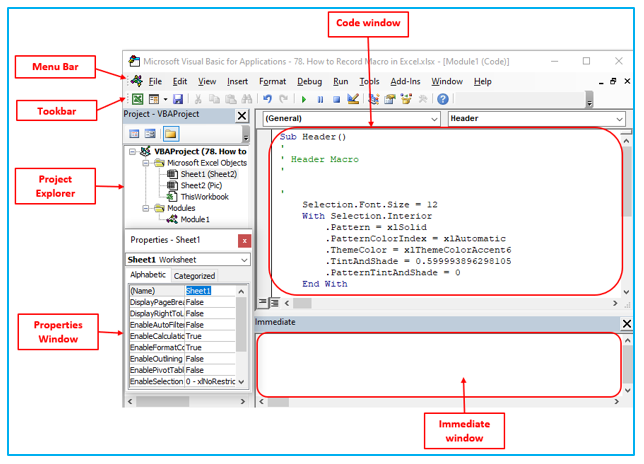Screen dimensions: 644x464
Task: Click the EnableCalculation True value
Action: point(210,336)
